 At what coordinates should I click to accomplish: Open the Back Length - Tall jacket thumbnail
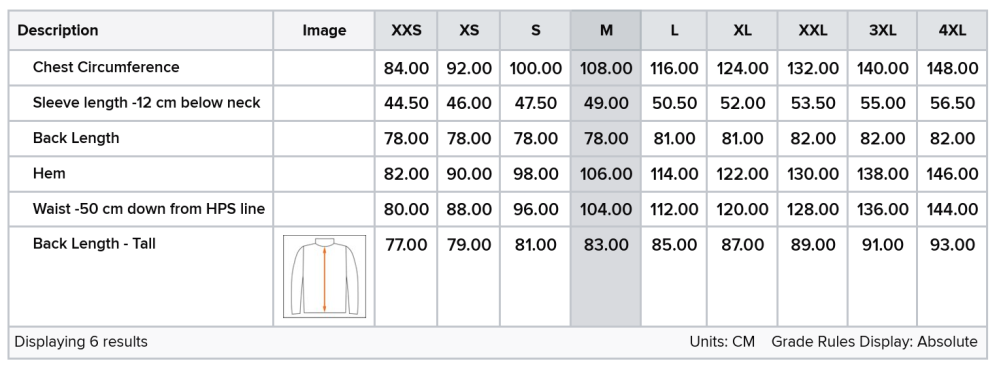(x=324, y=276)
